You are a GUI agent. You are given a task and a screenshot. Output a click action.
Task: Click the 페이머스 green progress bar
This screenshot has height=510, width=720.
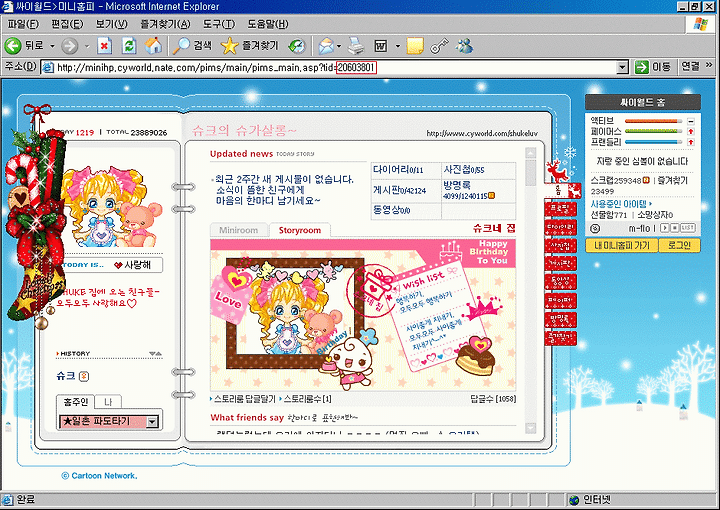[654, 132]
